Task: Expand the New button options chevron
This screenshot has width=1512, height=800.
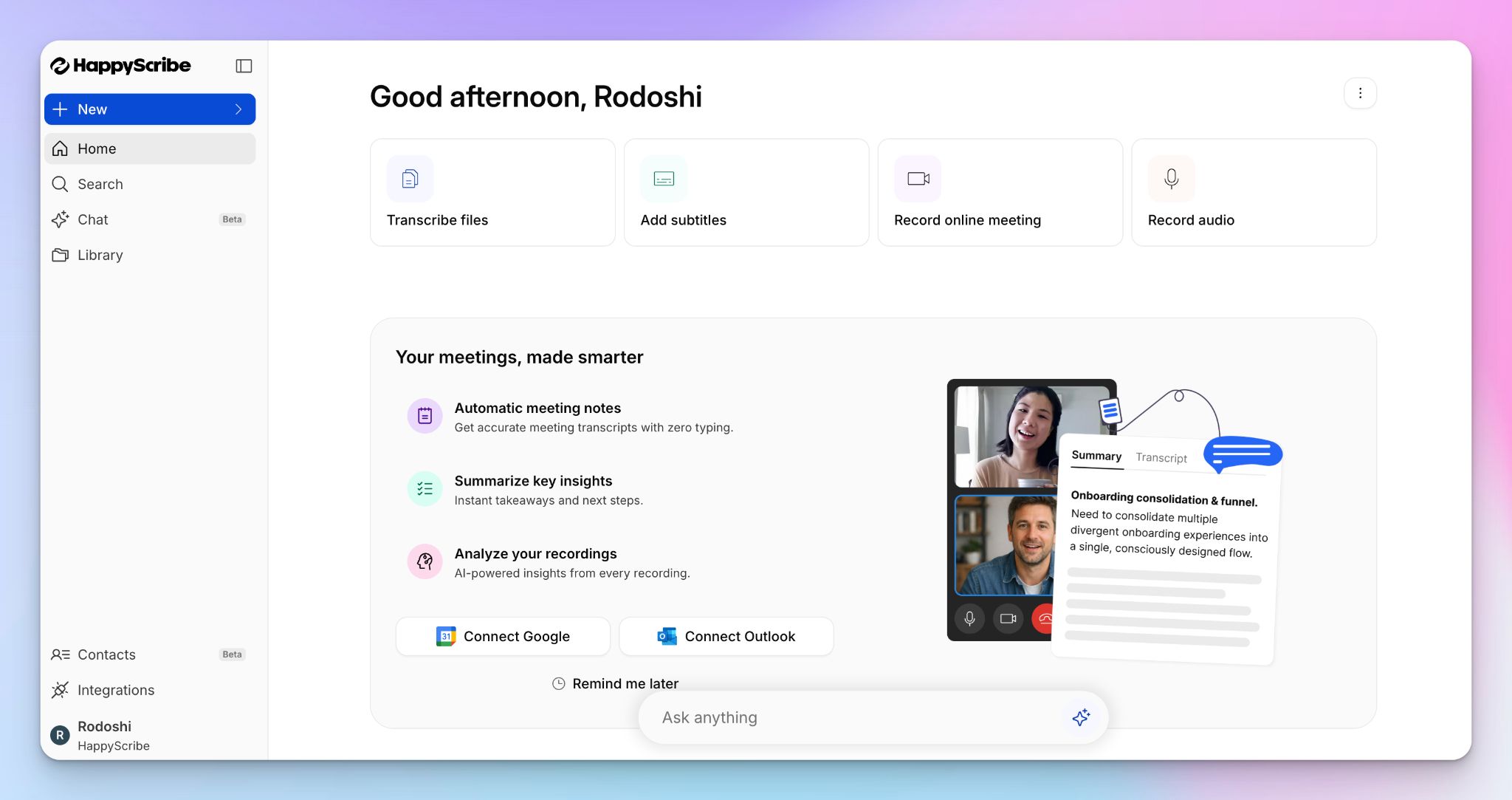Action: 238,109
